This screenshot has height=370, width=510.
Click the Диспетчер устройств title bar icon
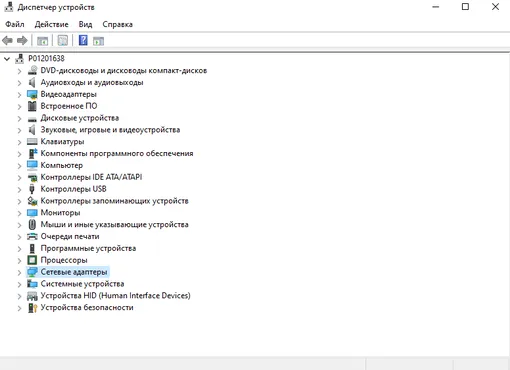pos(8,7)
